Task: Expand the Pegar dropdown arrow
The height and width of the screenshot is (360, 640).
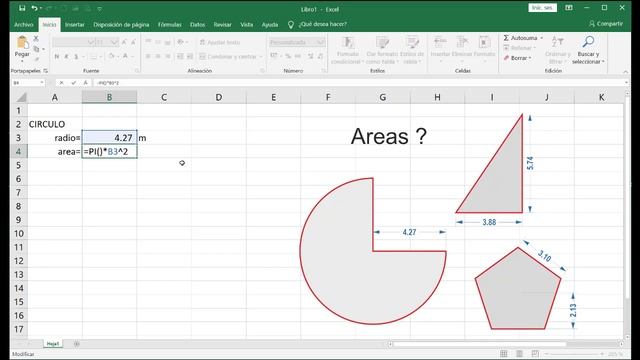Action: (x=22, y=61)
